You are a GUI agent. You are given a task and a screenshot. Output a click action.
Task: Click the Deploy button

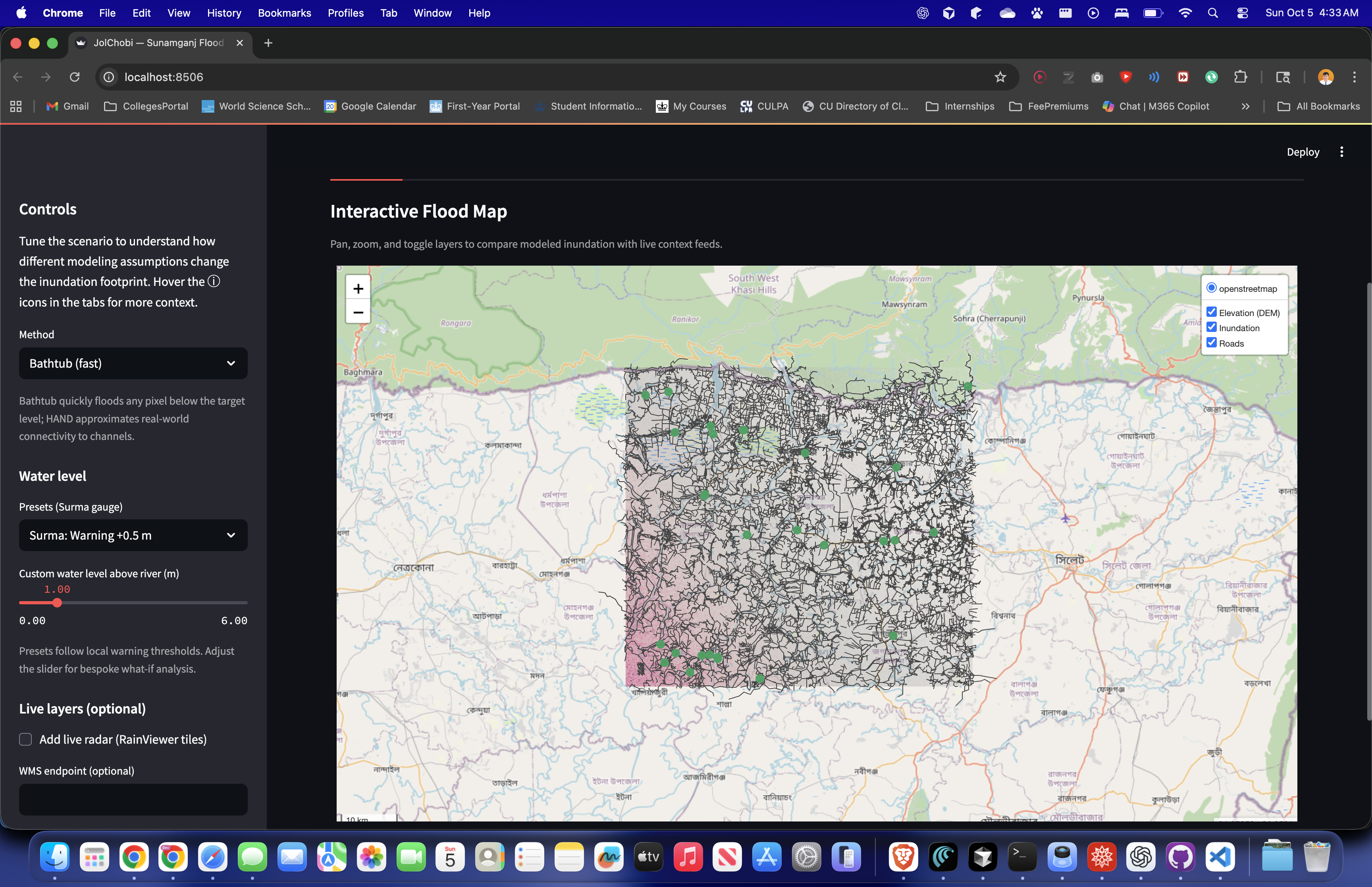[x=1303, y=152]
